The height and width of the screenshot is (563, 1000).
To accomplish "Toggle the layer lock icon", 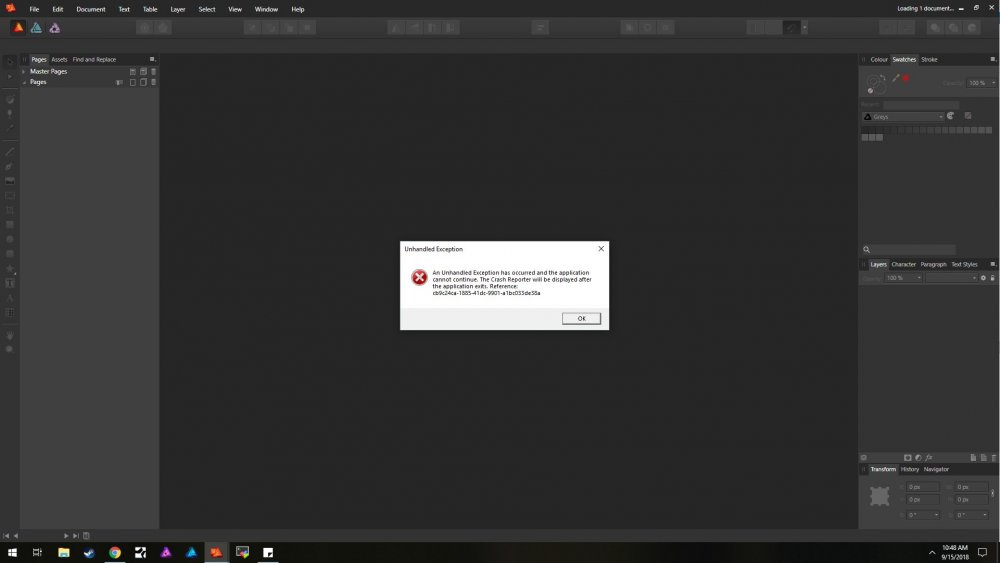I will (x=992, y=278).
